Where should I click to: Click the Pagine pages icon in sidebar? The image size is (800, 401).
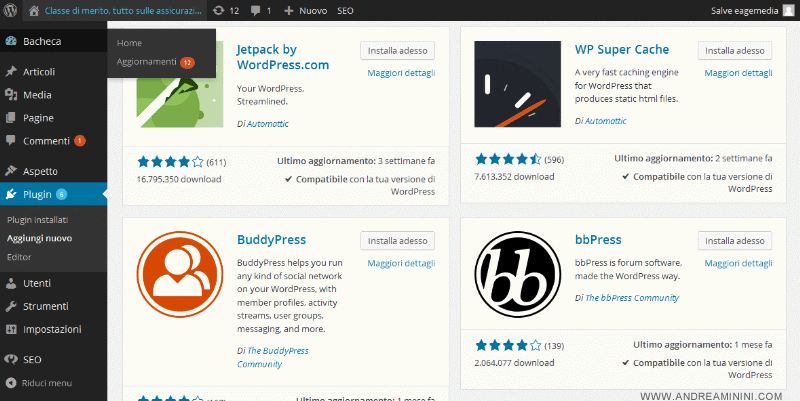(x=11, y=118)
